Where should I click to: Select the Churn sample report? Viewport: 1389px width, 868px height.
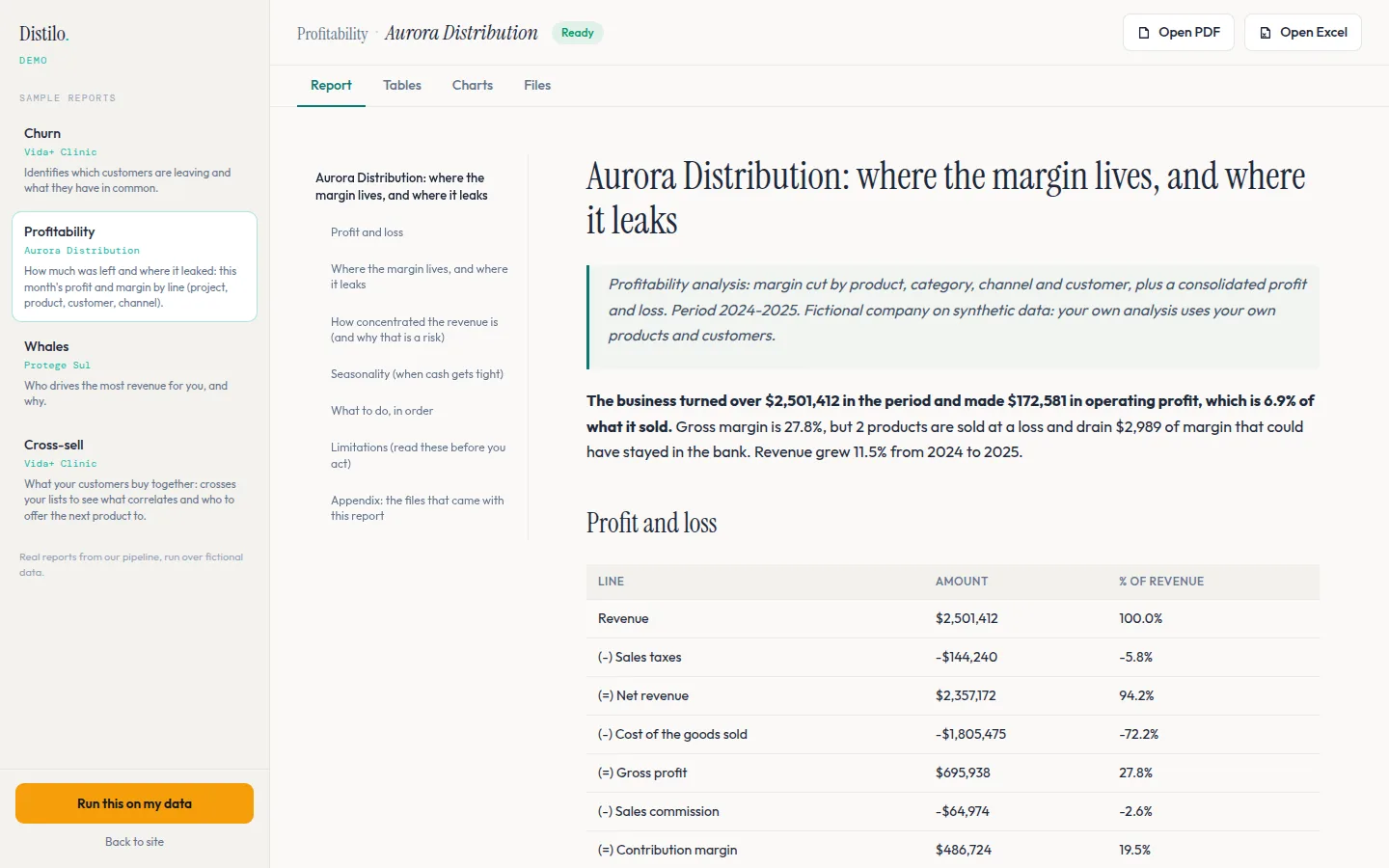pos(134,160)
